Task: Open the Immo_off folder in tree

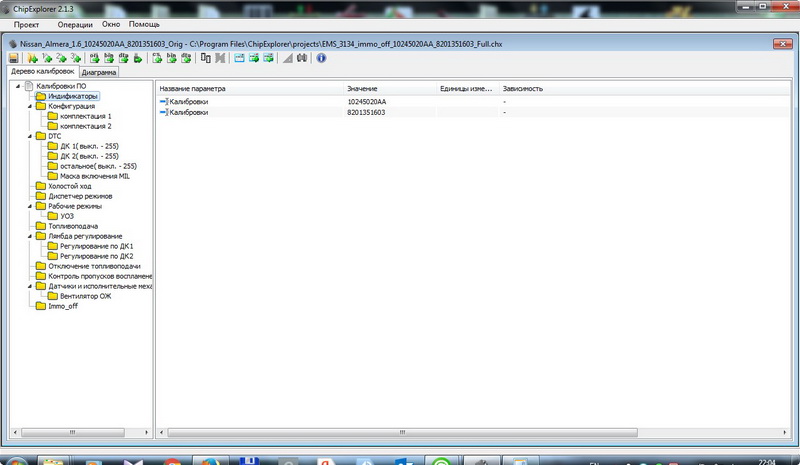Action: pyautogui.click(x=62, y=306)
